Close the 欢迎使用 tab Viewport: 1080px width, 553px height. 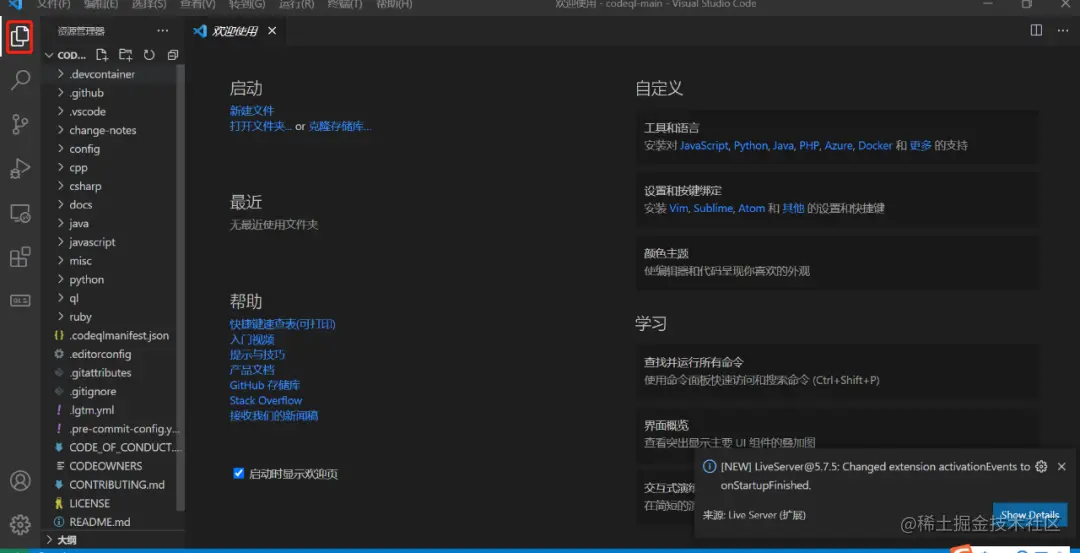pyautogui.click(x=271, y=31)
